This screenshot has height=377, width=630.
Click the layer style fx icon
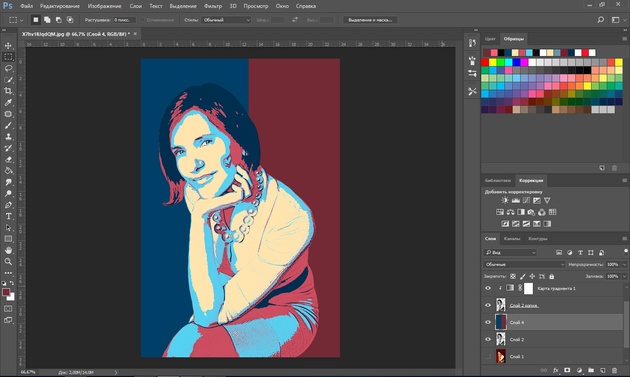556,370
